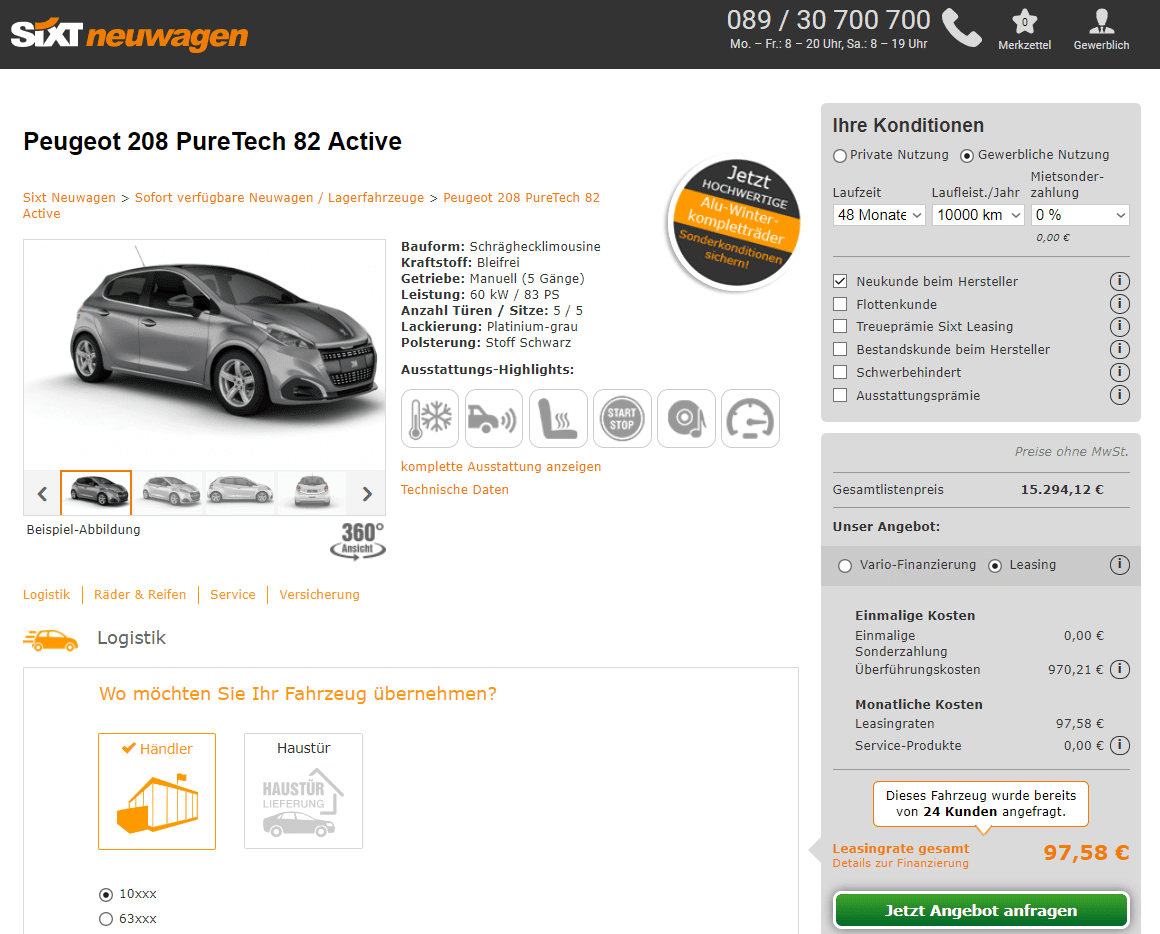This screenshot has width=1160, height=934.
Task: Open info for Bestandskunde beim Hersteller
Action: pos(1119,349)
